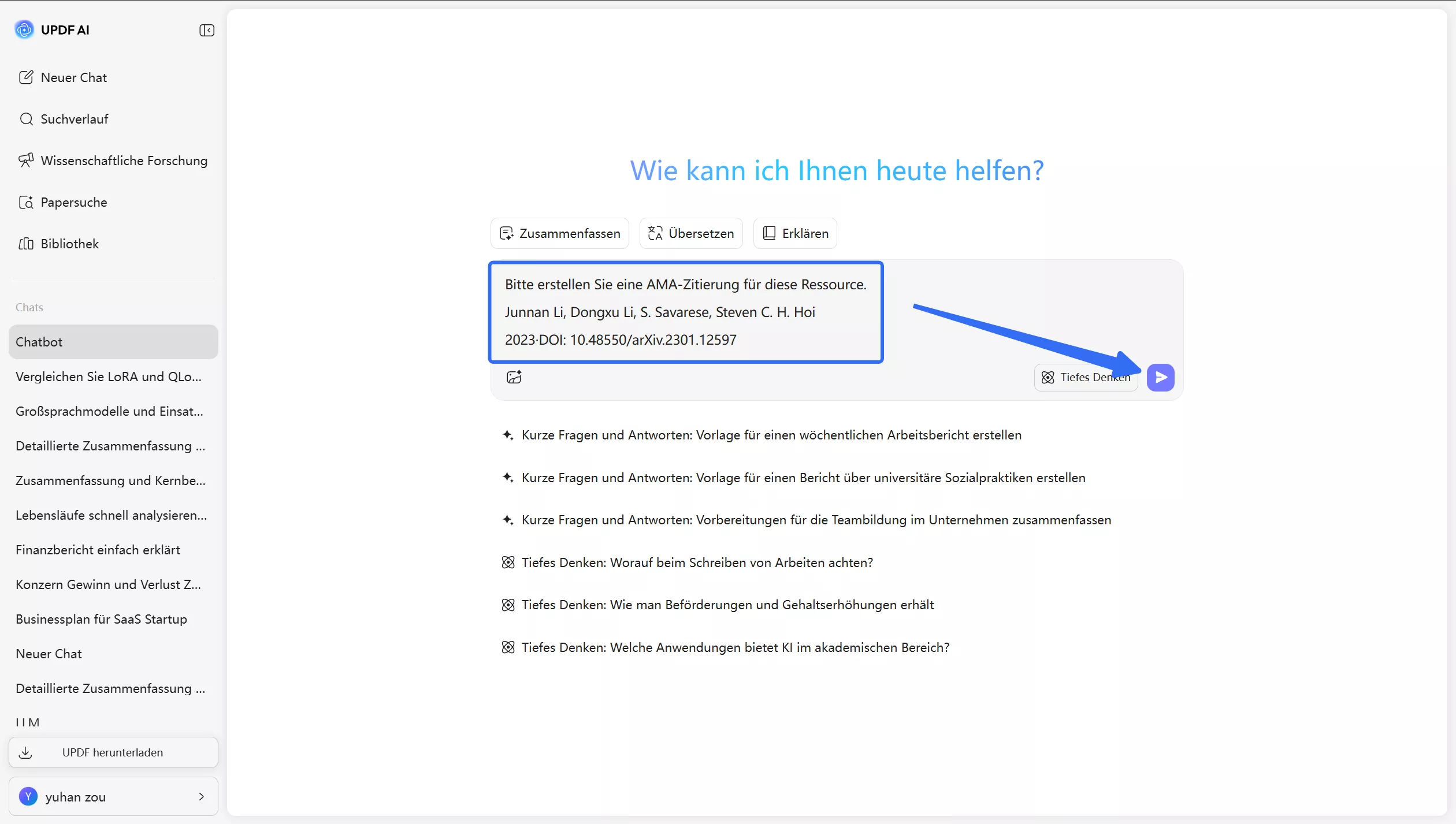Open the Übersetzen option
This screenshot has height=824, width=1456.
(x=690, y=233)
